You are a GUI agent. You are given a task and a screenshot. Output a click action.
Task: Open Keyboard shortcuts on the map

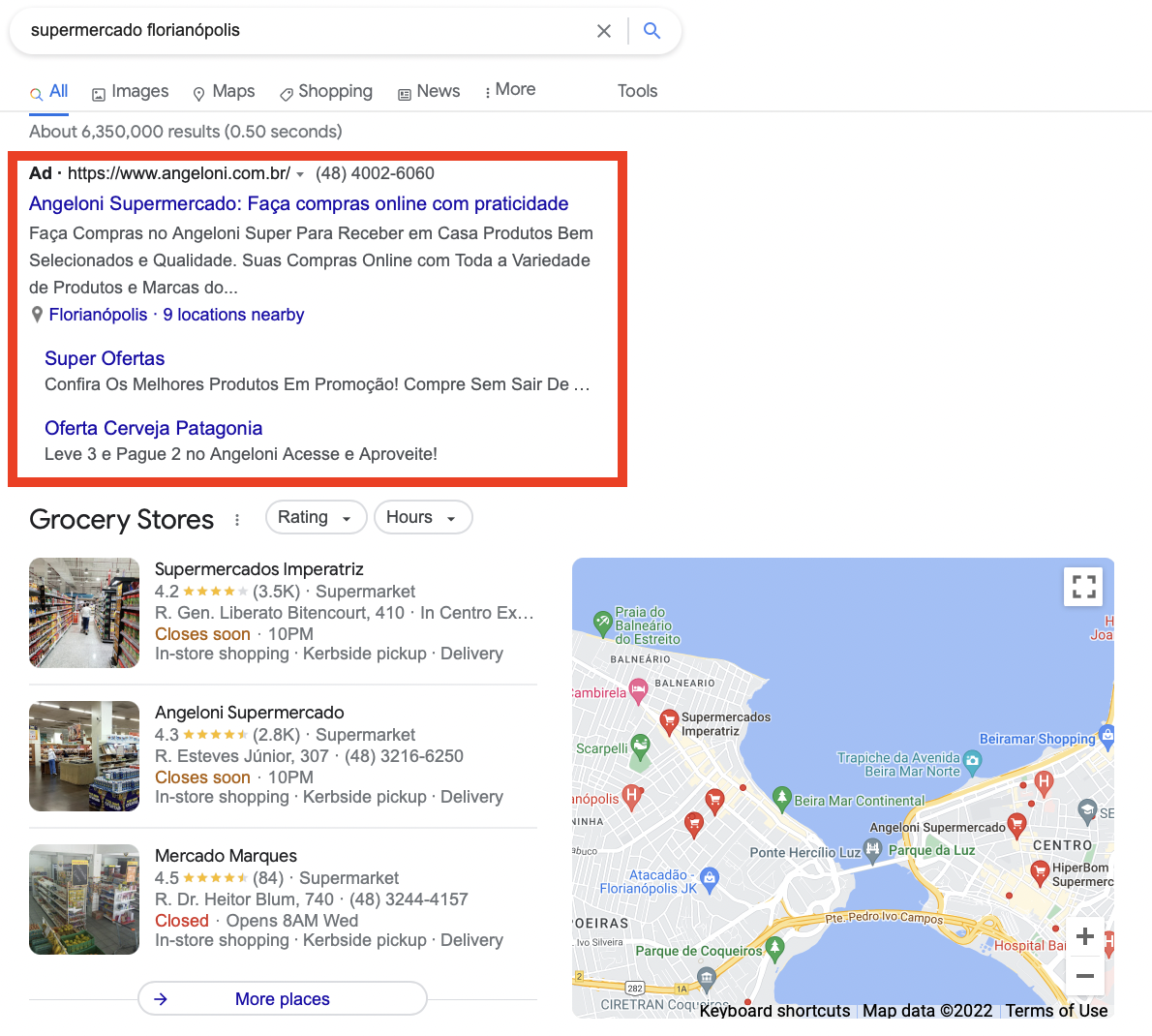click(x=774, y=1011)
